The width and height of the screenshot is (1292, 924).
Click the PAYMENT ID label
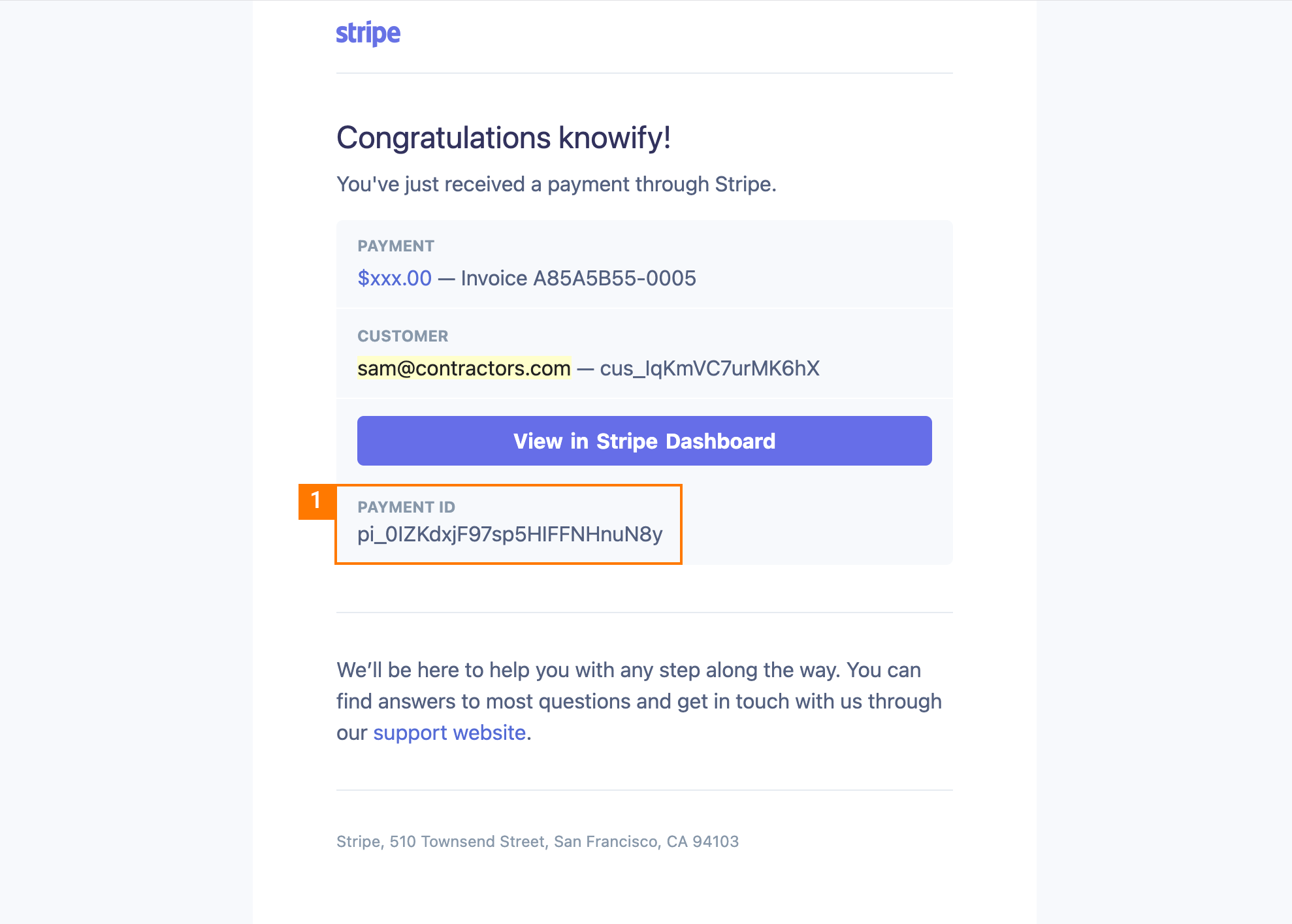406,507
